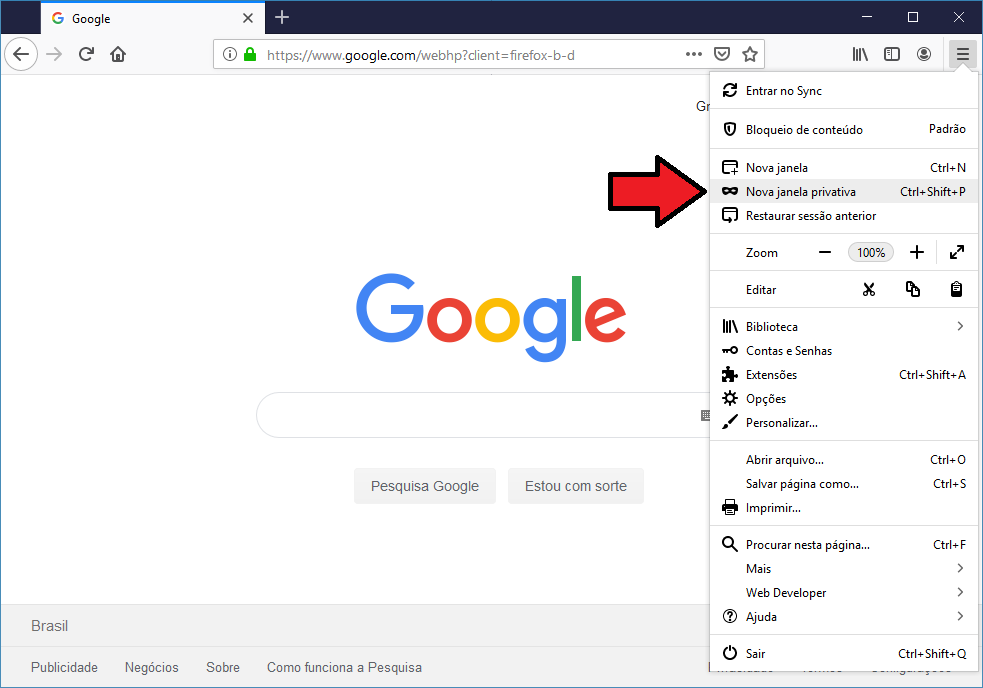983x688 pixels.
Task: Open Contas e Senhas
Action: pyautogui.click(x=844, y=351)
